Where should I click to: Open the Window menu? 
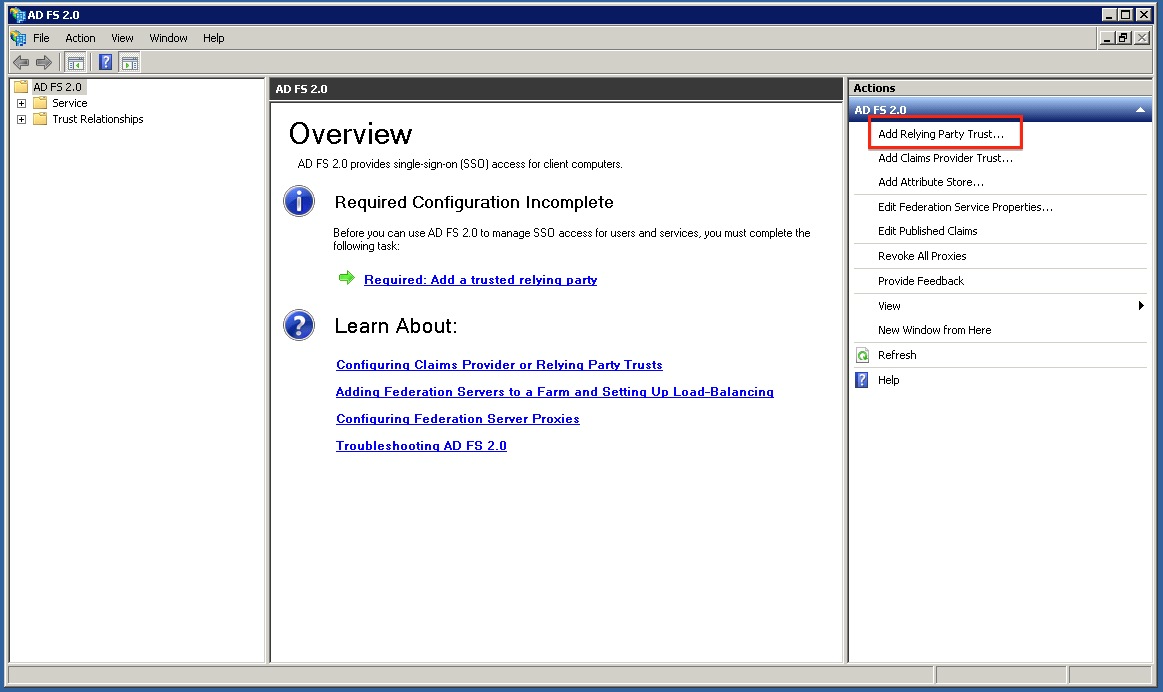click(167, 37)
